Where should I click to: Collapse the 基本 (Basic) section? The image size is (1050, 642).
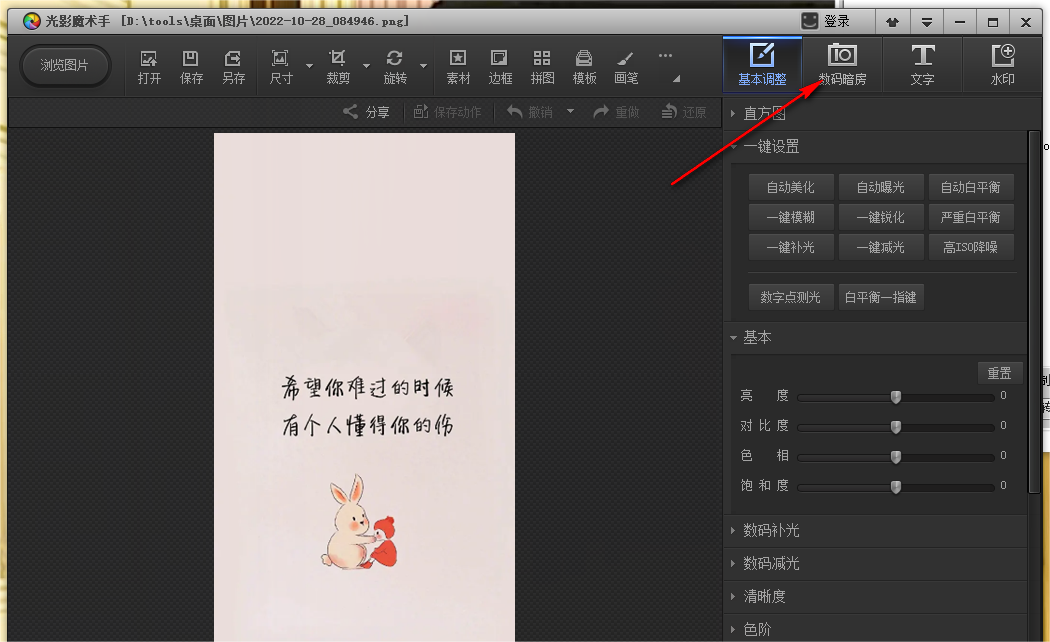click(757, 338)
